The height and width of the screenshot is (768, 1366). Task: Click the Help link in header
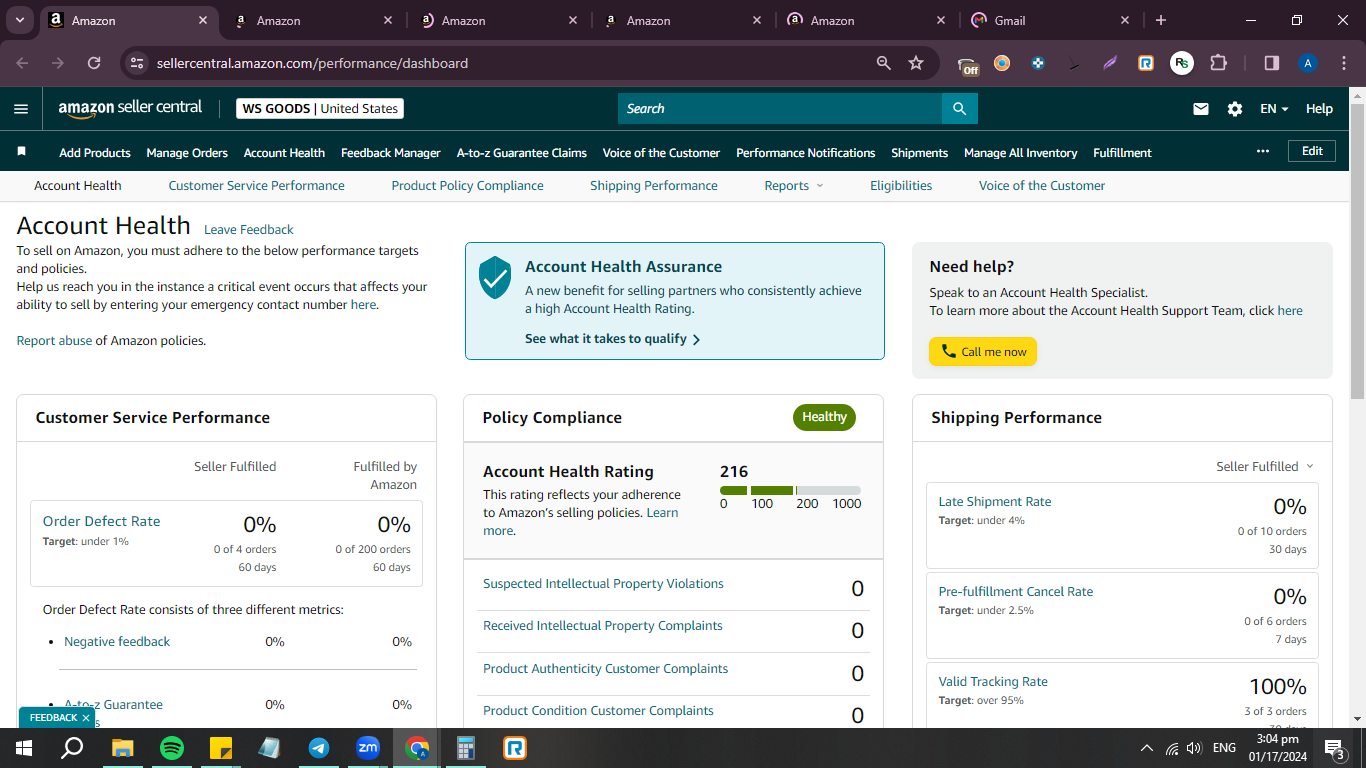coord(1319,109)
